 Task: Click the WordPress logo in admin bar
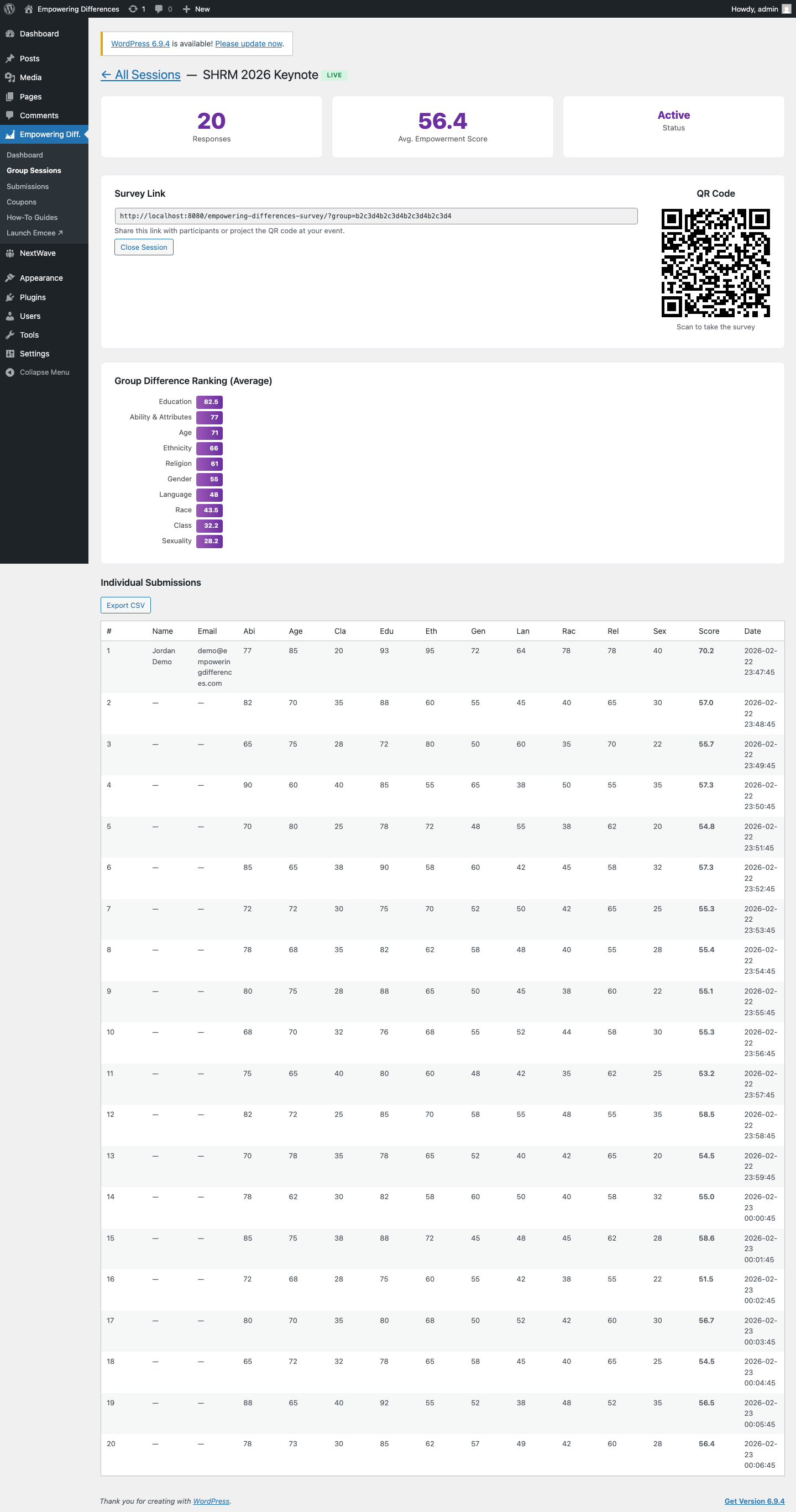click(x=9, y=9)
